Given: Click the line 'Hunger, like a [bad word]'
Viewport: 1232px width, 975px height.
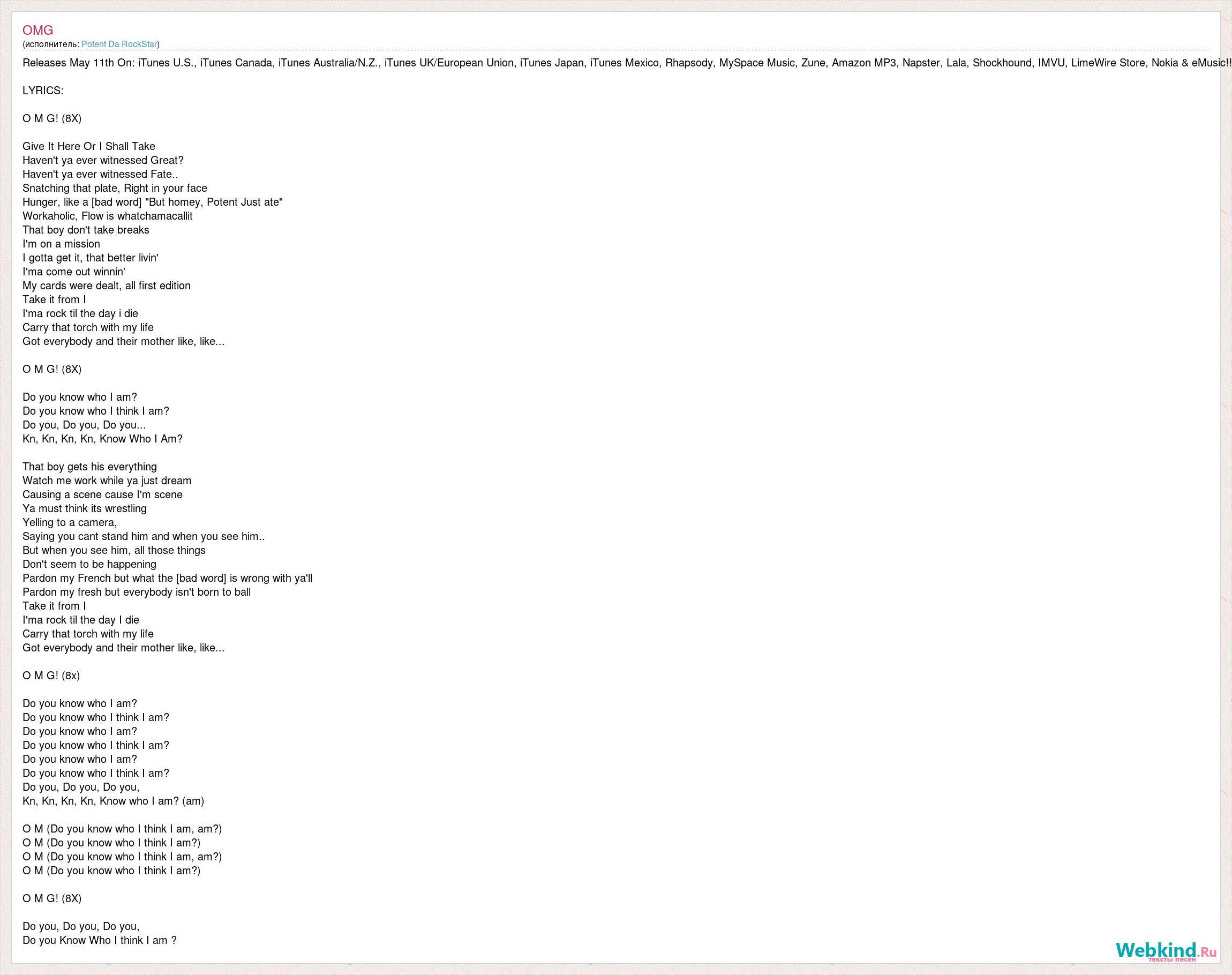Looking at the screenshot, I should (x=152, y=202).
